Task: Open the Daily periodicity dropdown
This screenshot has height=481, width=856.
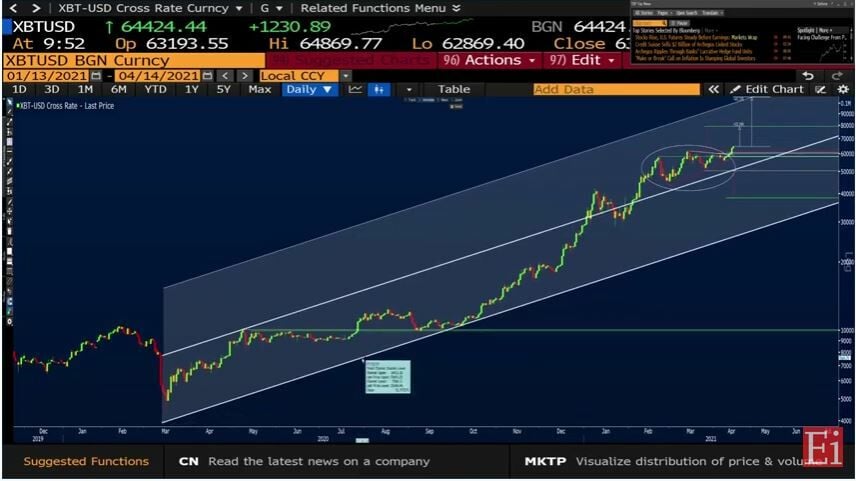Action: [308, 90]
